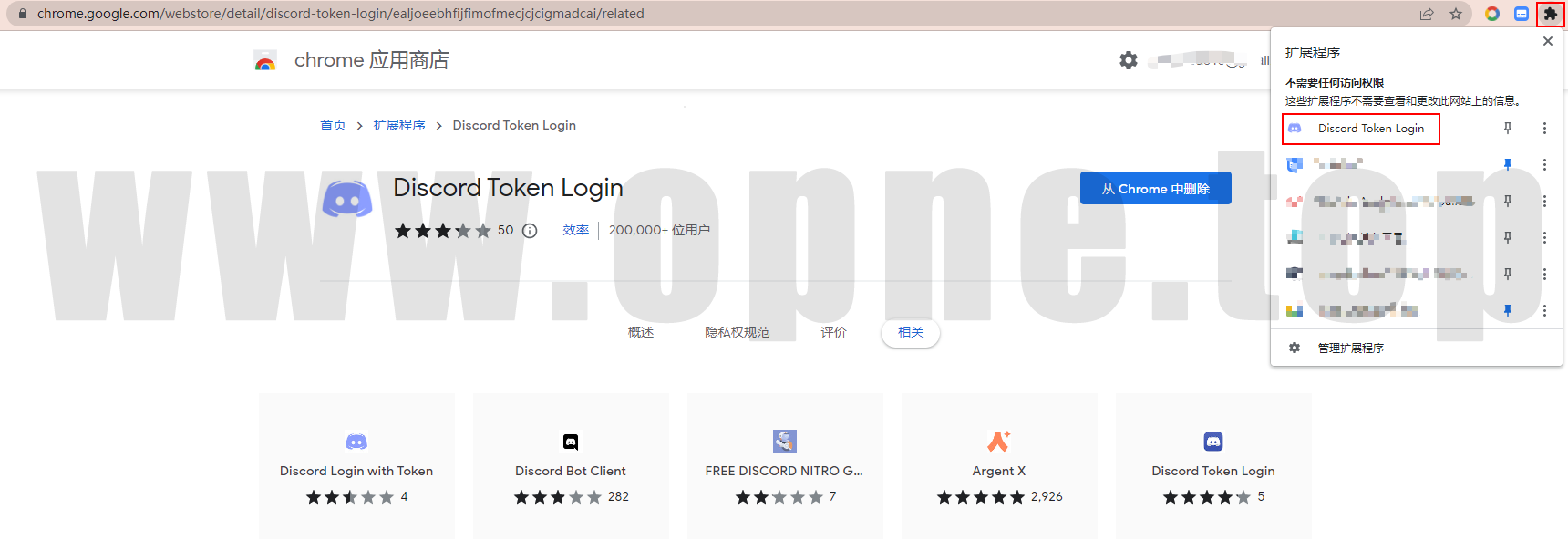Switch to the 评价 tab

(833, 332)
